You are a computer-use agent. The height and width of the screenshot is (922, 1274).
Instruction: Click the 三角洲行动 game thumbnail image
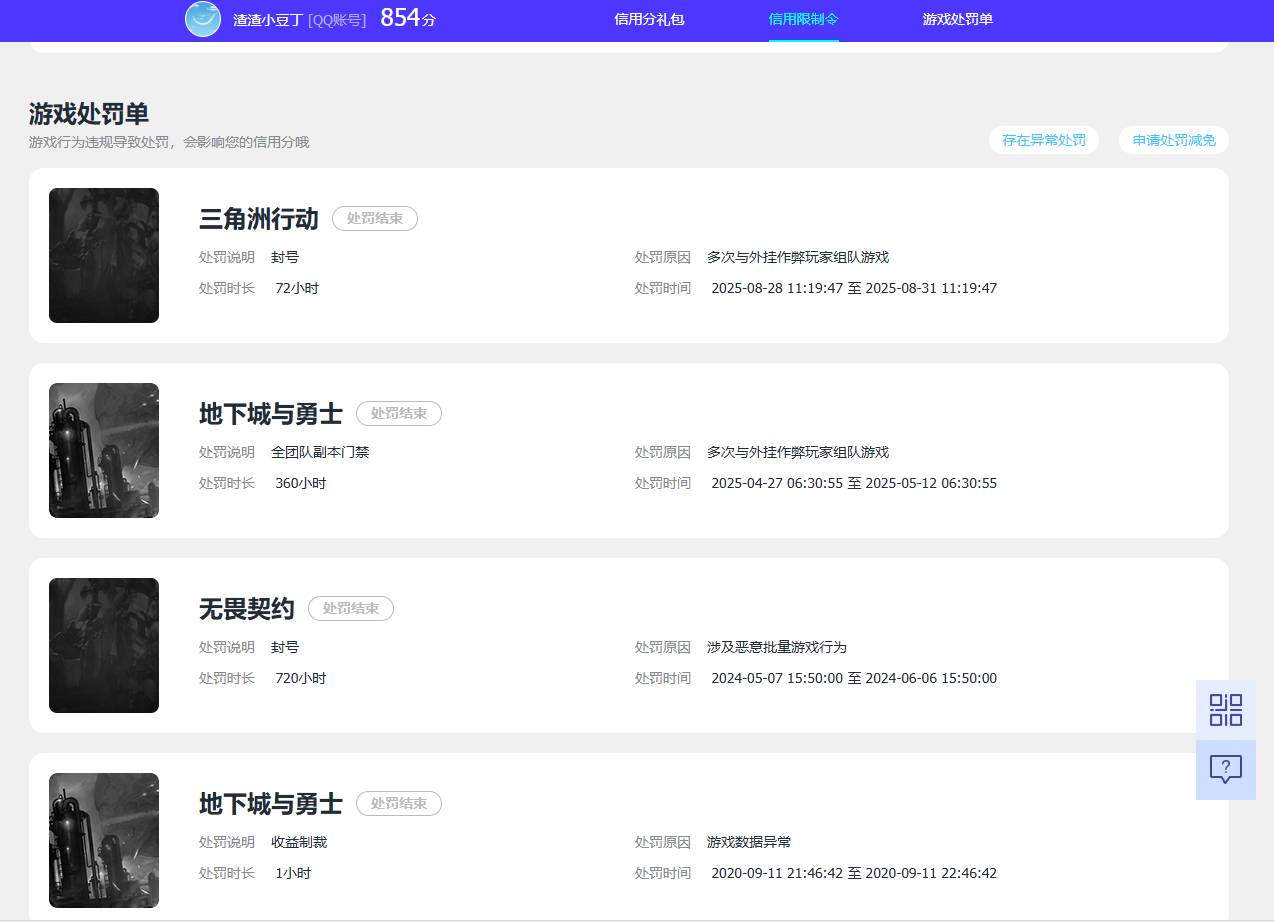[x=103, y=255]
